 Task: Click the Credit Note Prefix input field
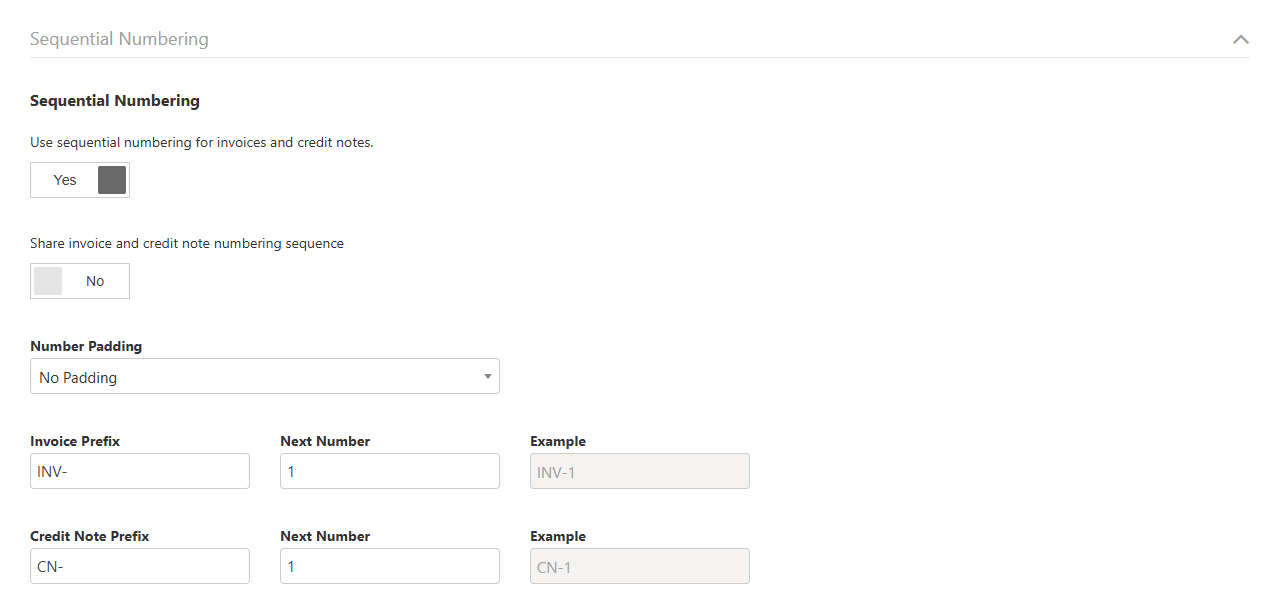[x=140, y=566]
